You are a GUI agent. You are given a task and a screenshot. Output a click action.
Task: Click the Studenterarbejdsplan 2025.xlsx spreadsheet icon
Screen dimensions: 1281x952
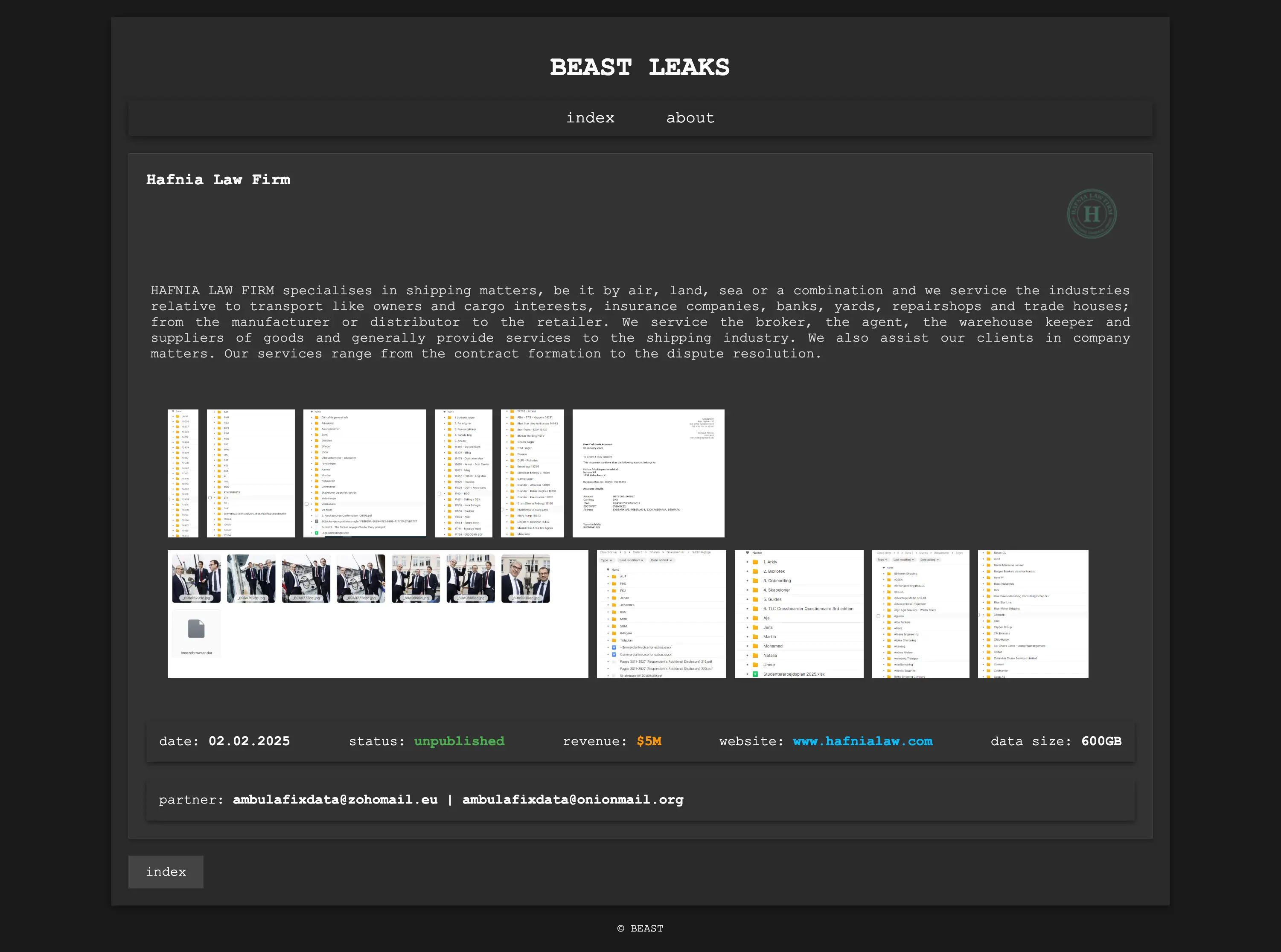click(755, 673)
